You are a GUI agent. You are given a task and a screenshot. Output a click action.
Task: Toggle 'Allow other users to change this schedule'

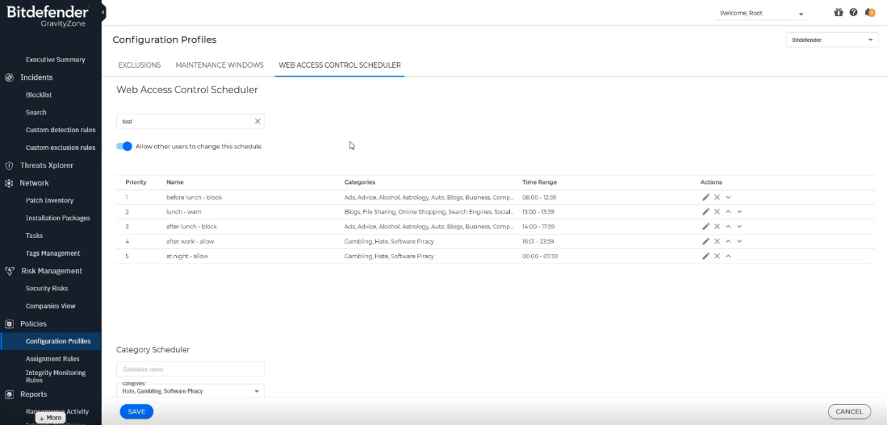pyautogui.click(x=124, y=146)
